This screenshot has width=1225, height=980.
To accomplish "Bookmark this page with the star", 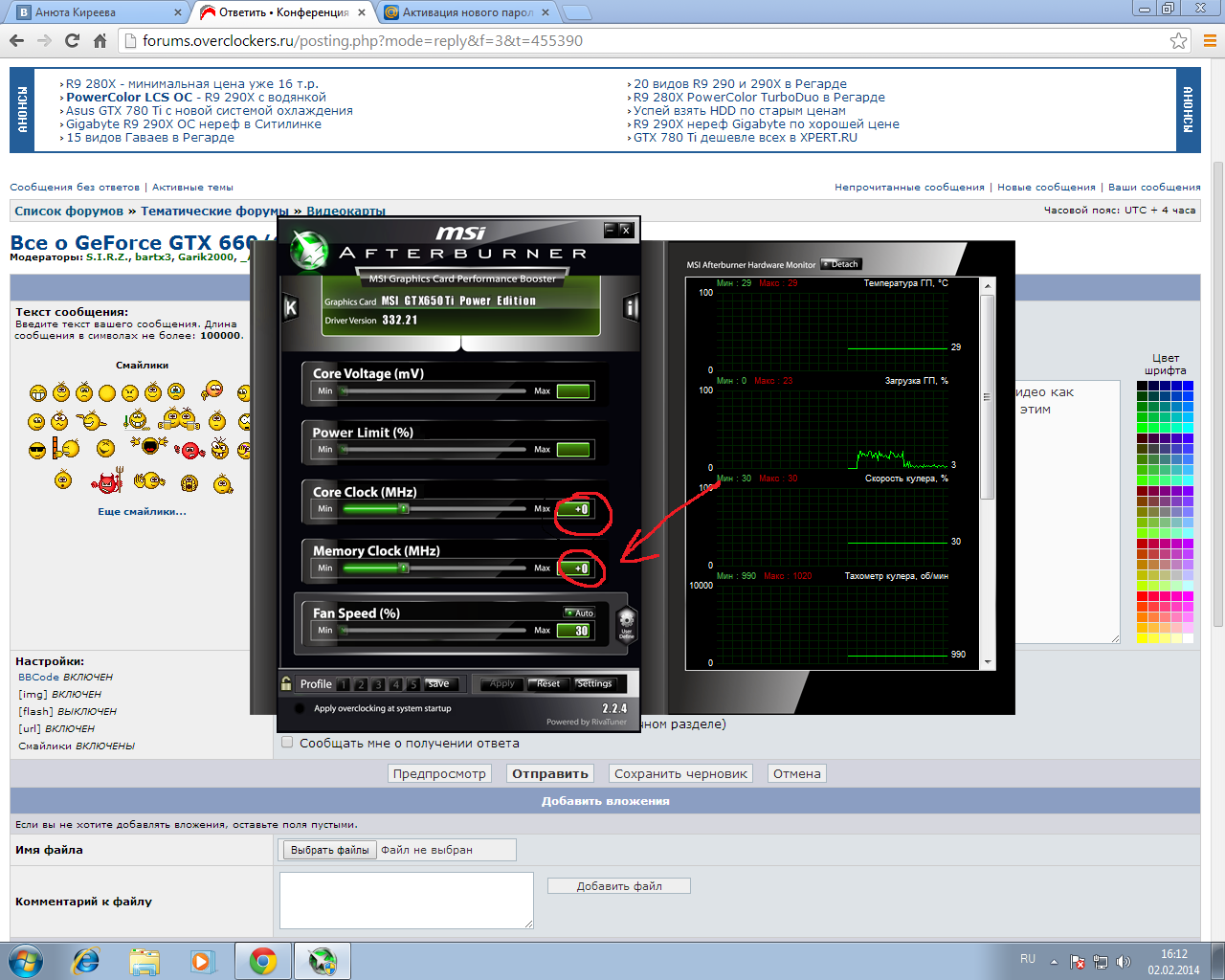I will (1178, 40).
